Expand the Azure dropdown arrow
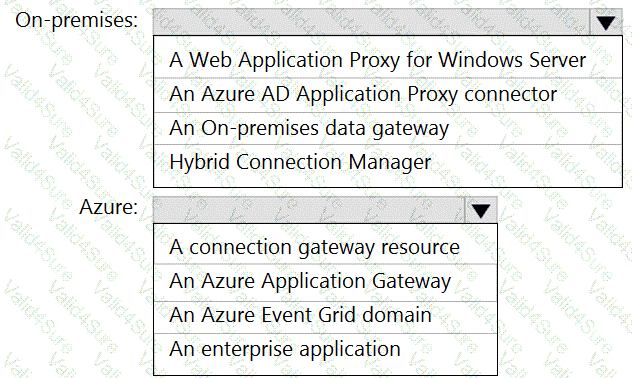632x378 pixels. point(481,210)
